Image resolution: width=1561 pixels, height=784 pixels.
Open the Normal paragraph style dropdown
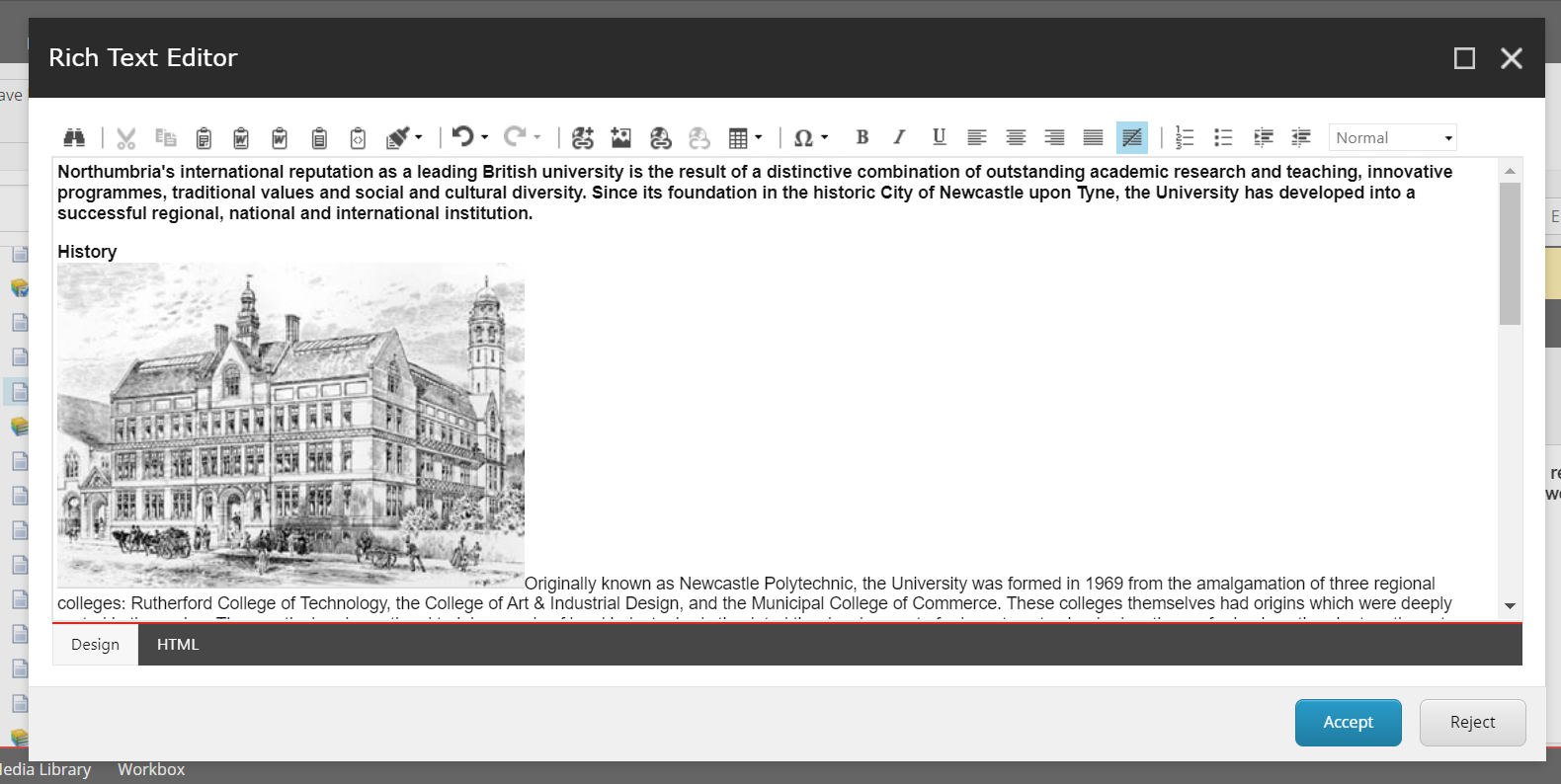pos(1393,137)
